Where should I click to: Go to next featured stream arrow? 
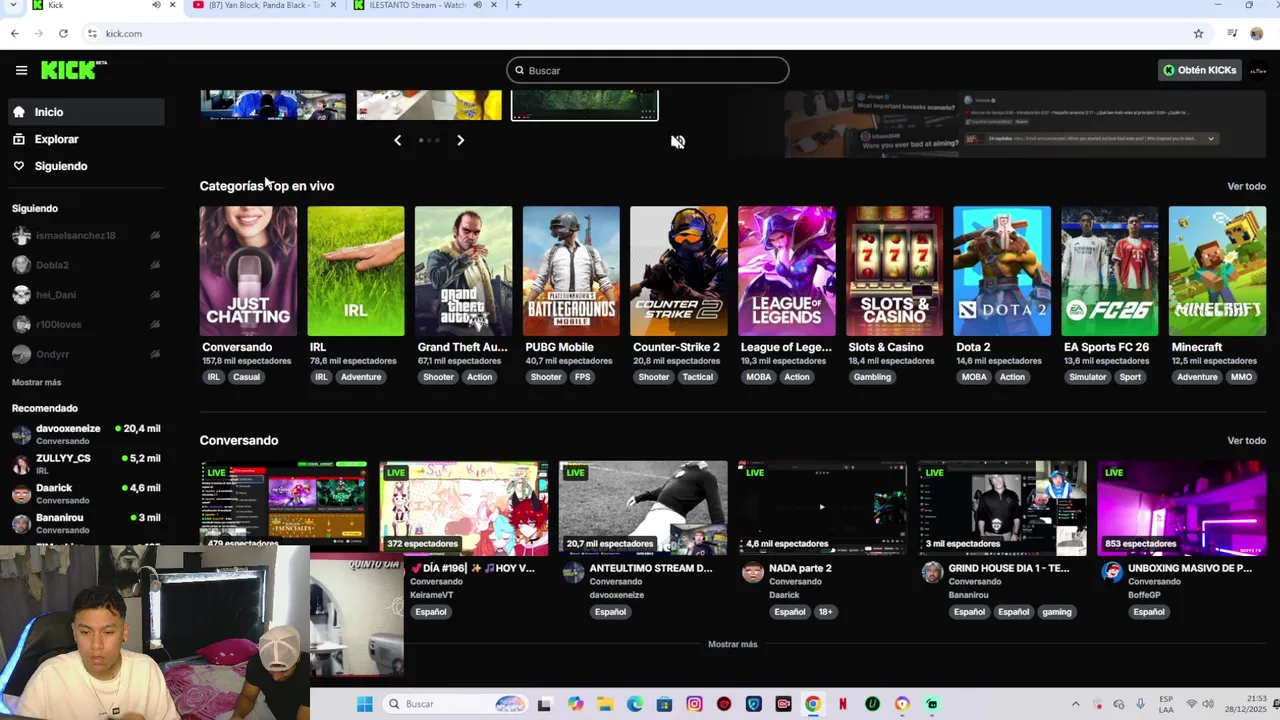(460, 140)
